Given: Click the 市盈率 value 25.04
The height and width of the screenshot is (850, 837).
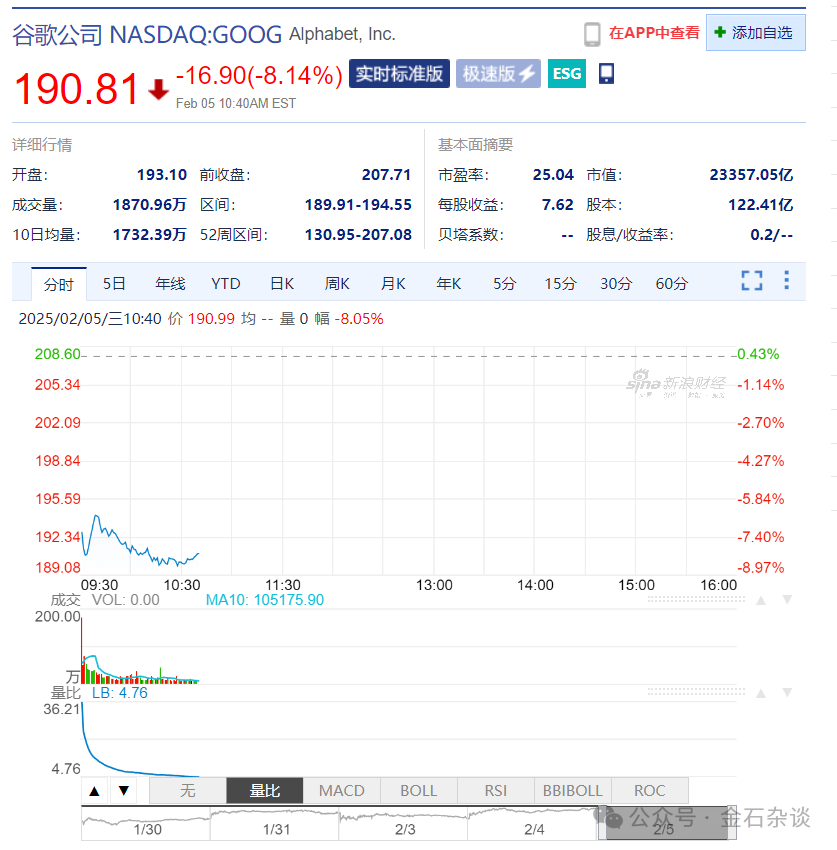Looking at the screenshot, I should tap(553, 175).
